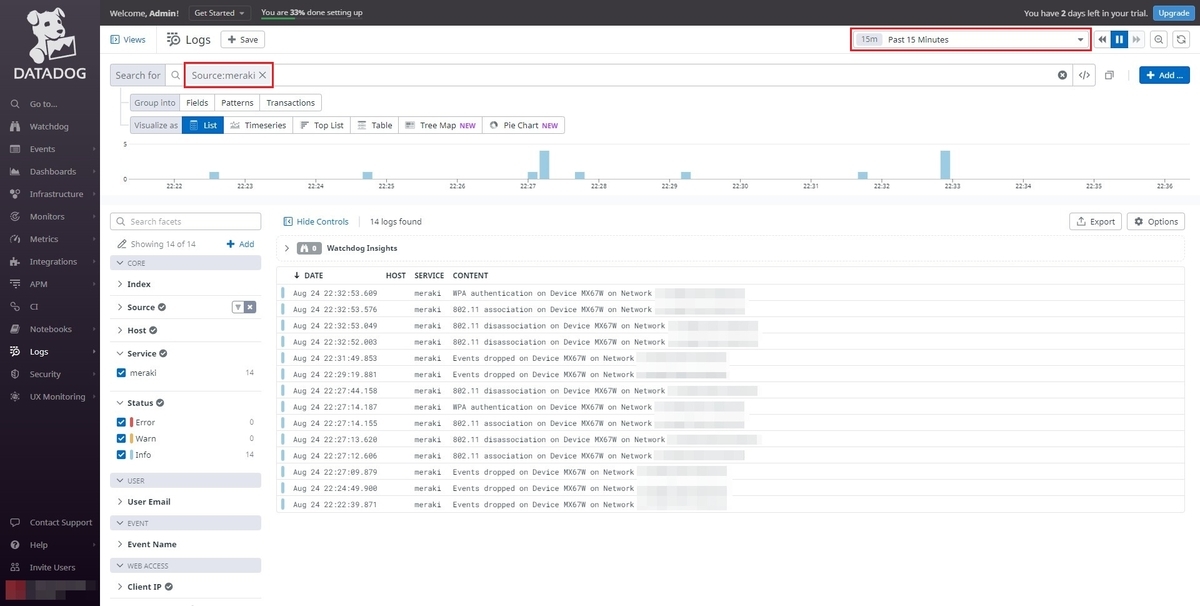Screen dimensions: 1200x606
Task: Click the Invite Users icon
Action: [x=15, y=567]
